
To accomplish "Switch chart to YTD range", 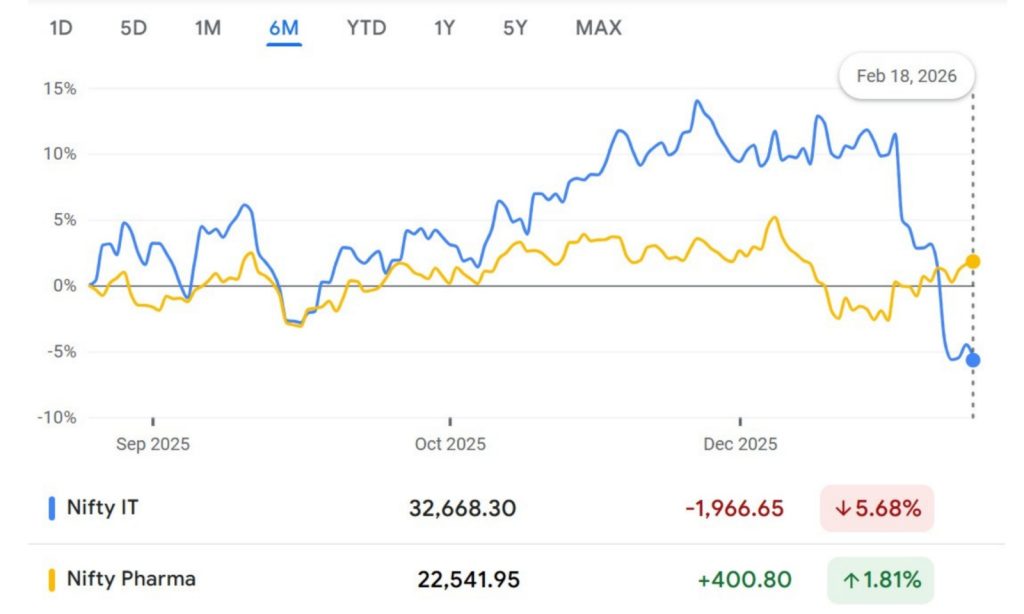I will click(x=366, y=28).
